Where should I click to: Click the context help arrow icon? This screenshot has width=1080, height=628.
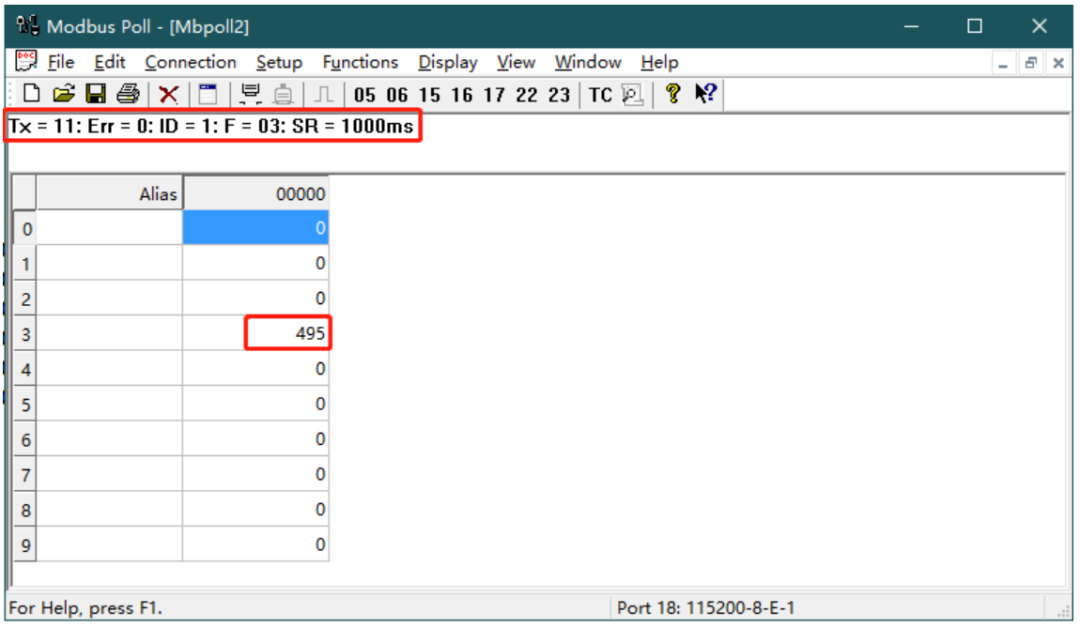pos(705,93)
